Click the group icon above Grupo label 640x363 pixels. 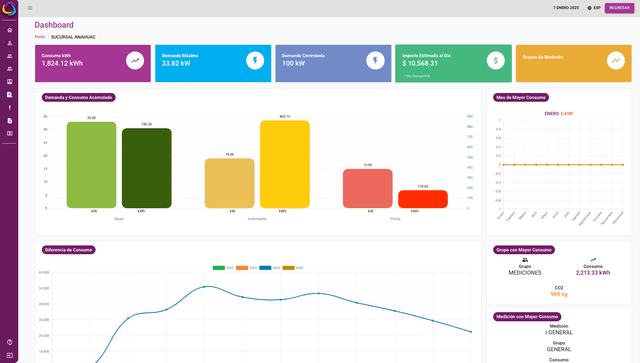coord(525,260)
